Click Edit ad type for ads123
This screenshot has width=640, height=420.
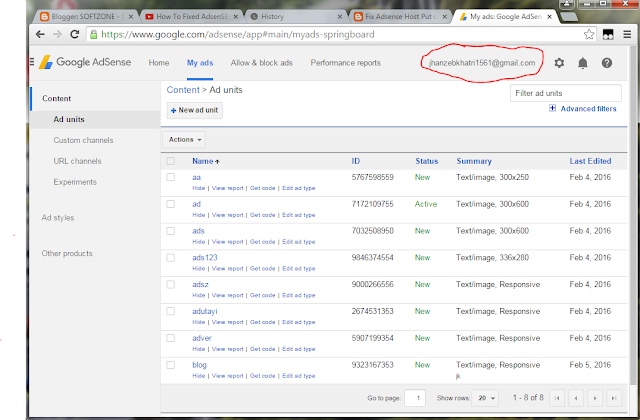(x=299, y=269)
